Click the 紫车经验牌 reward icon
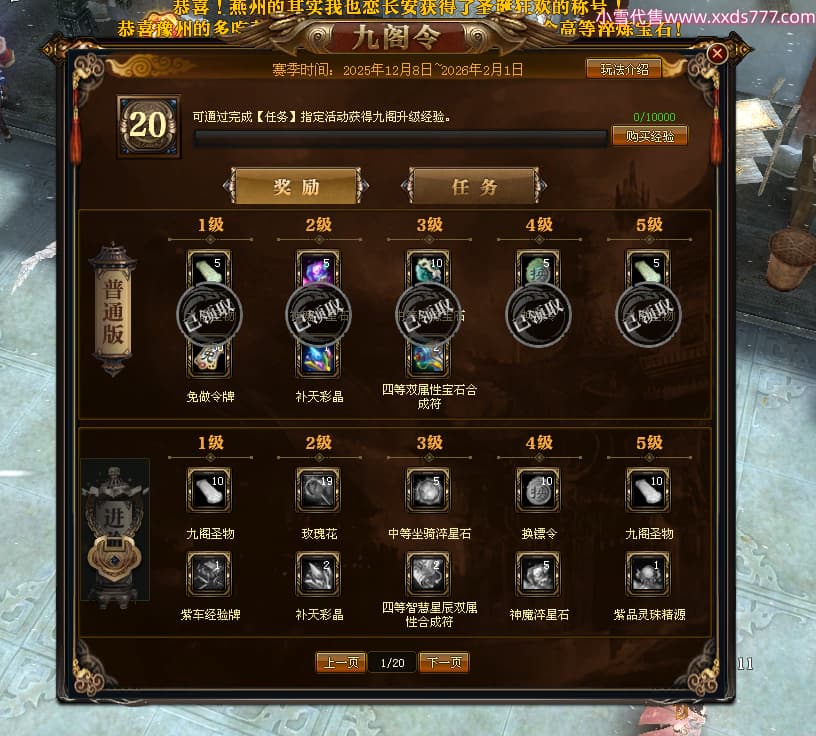Screen dimensions: 816x736 pyautogui.click(x=209, y=574)
